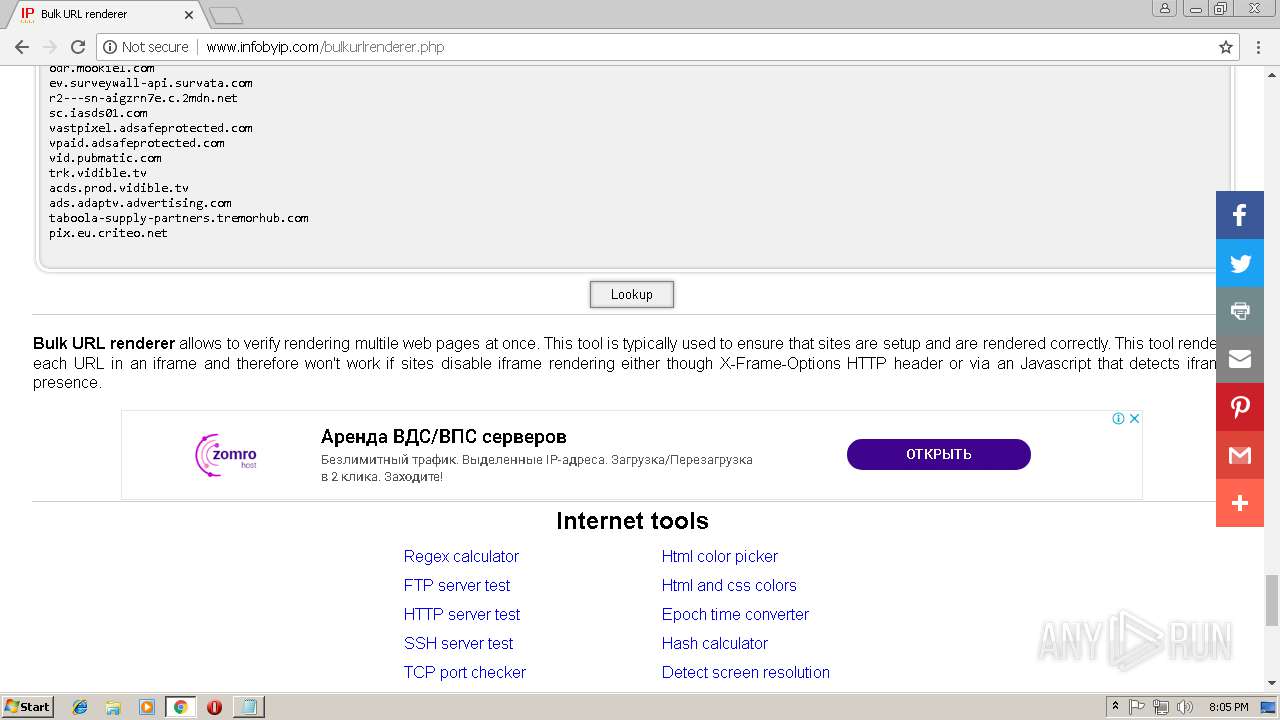Open Html and css colors link

click(x=729, y=585)
